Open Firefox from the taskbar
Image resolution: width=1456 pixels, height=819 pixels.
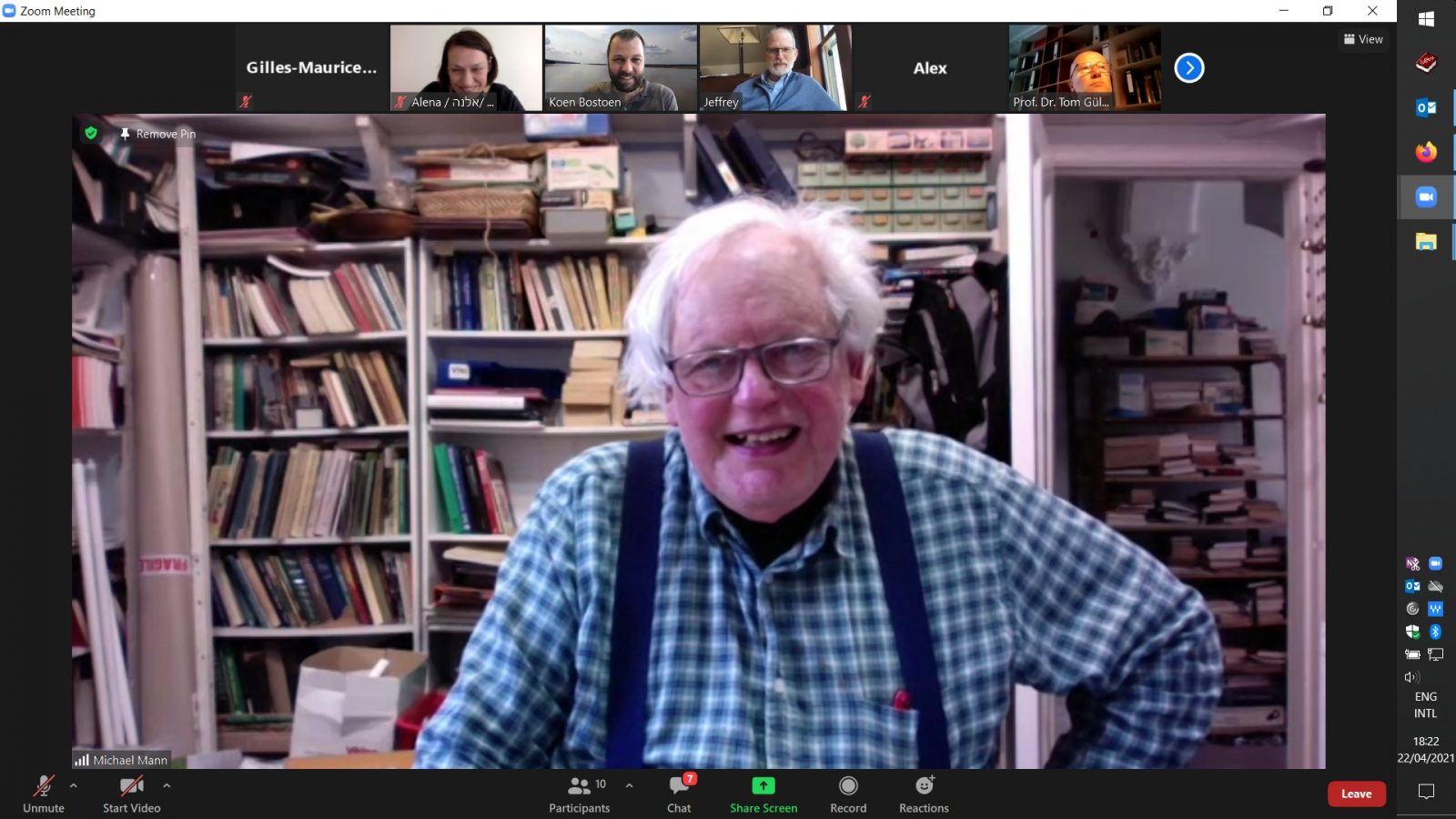click(x=1425, y=152)
